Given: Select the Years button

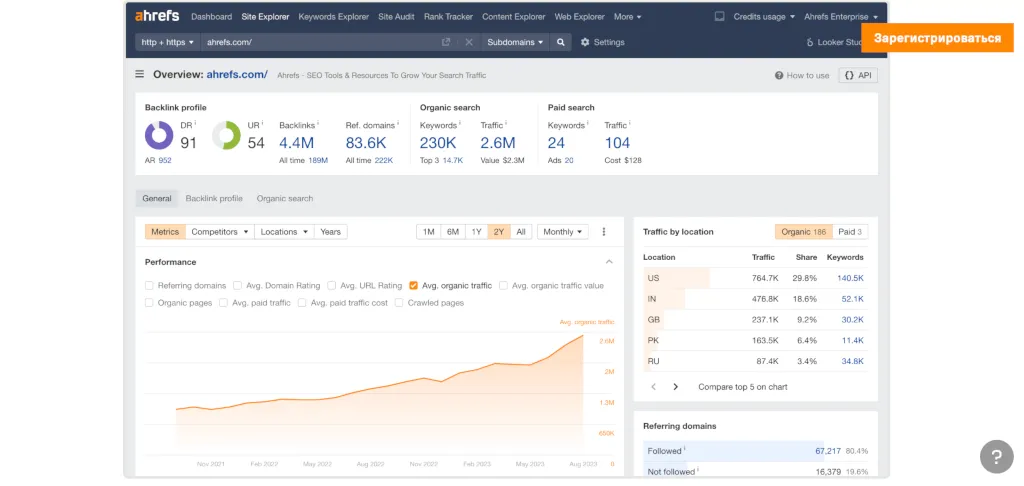Looking at the screenshot, I should coord(330,232).
